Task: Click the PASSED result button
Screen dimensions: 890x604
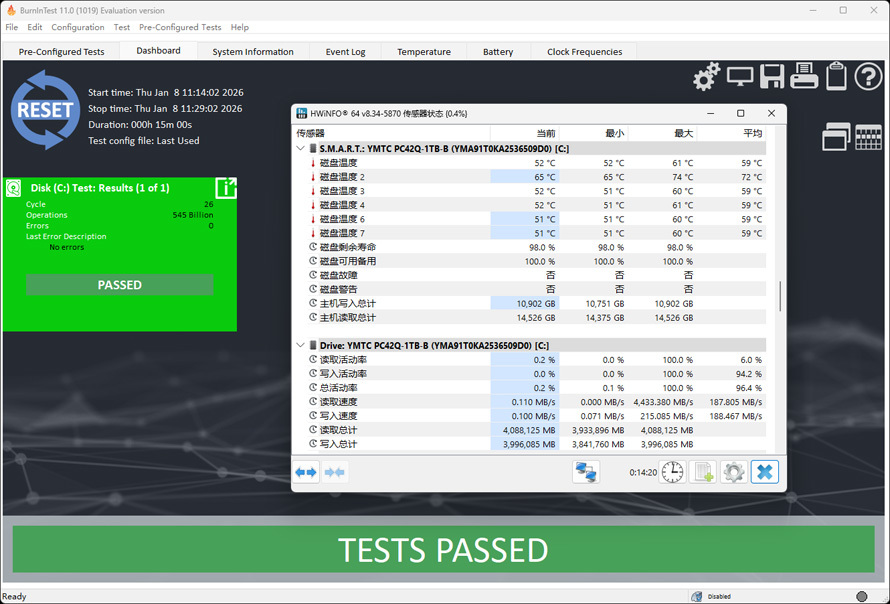Action: pyautogui.click(x=120, y=285)
